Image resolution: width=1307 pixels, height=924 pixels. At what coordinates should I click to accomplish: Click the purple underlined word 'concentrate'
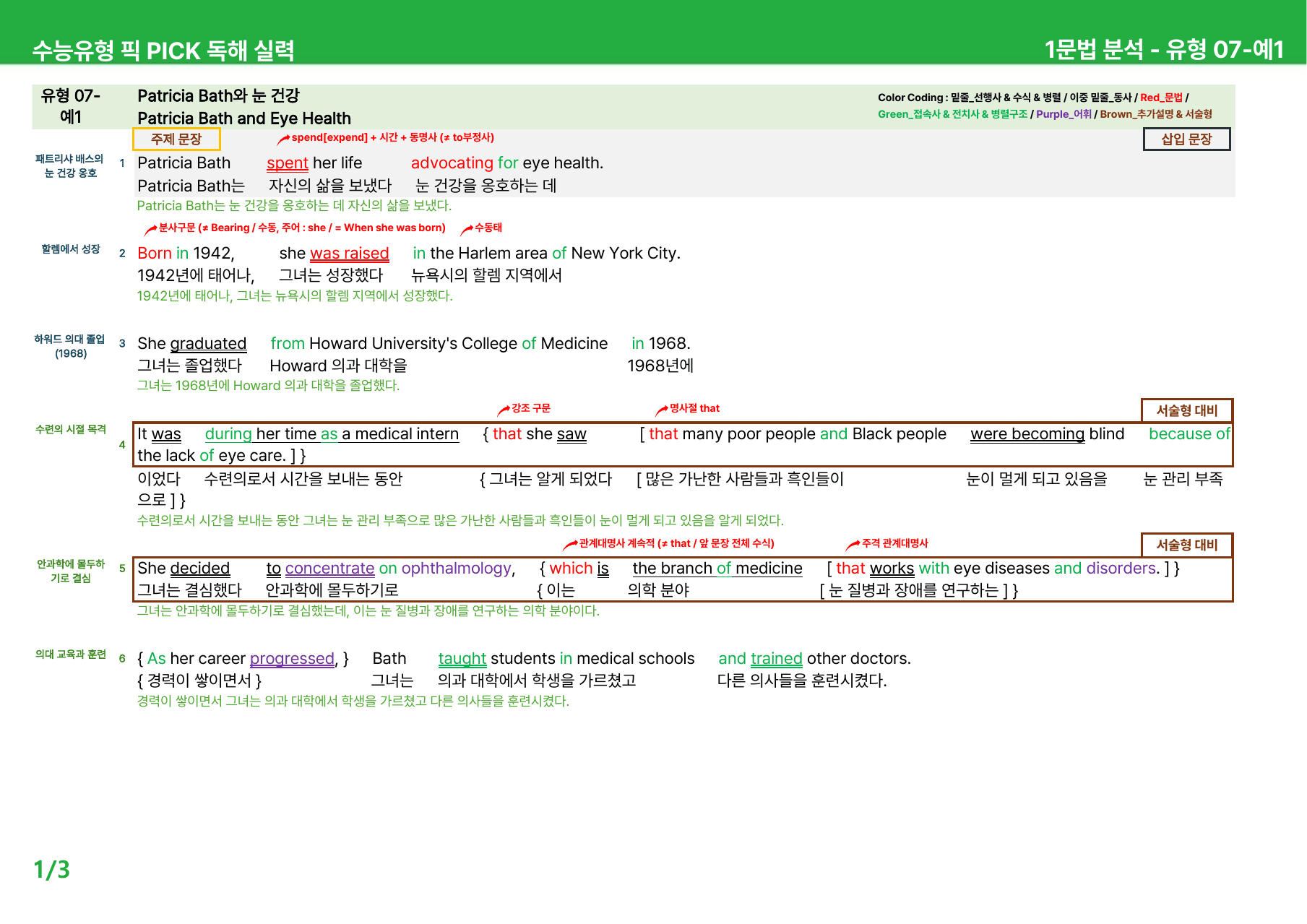coord(330,569)
